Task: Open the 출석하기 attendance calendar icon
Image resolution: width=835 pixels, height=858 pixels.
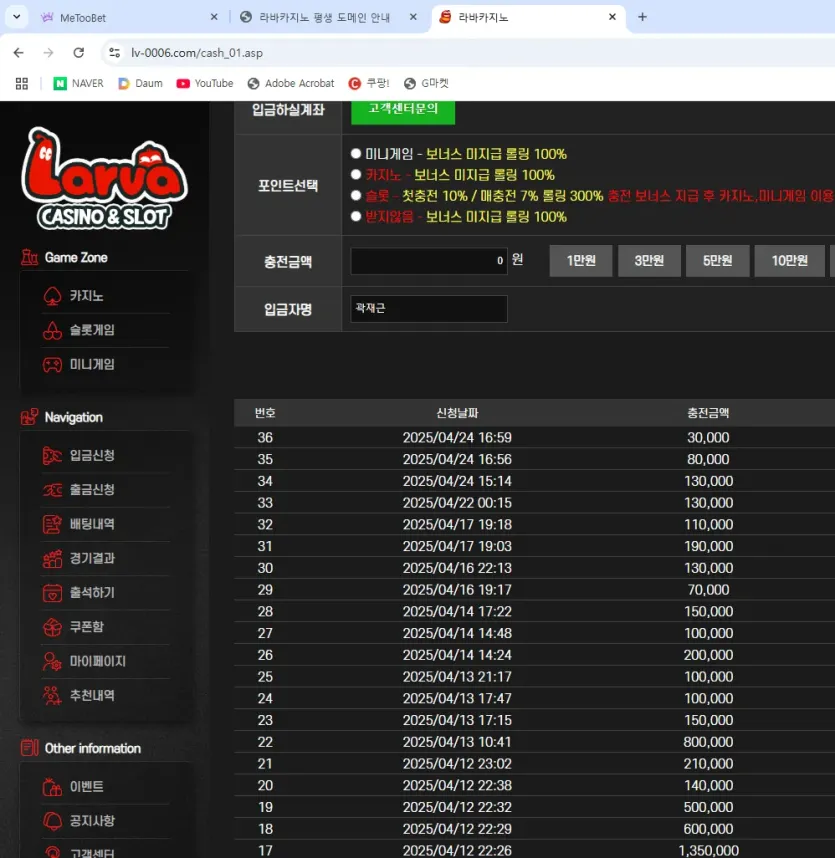Action: (x=52, y=593)
